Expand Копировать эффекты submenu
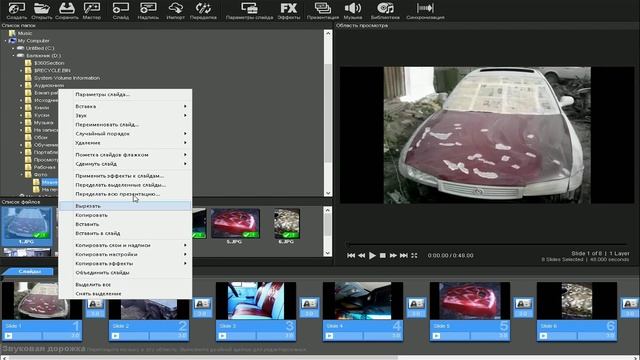 coord(125,264)
